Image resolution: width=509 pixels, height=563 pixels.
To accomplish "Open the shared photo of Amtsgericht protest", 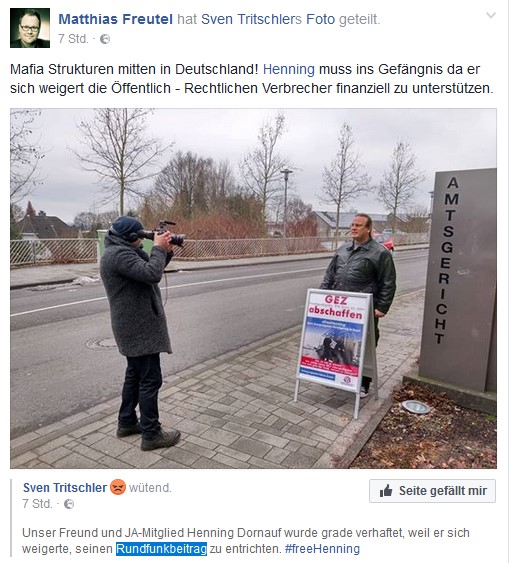I will 253,289.
